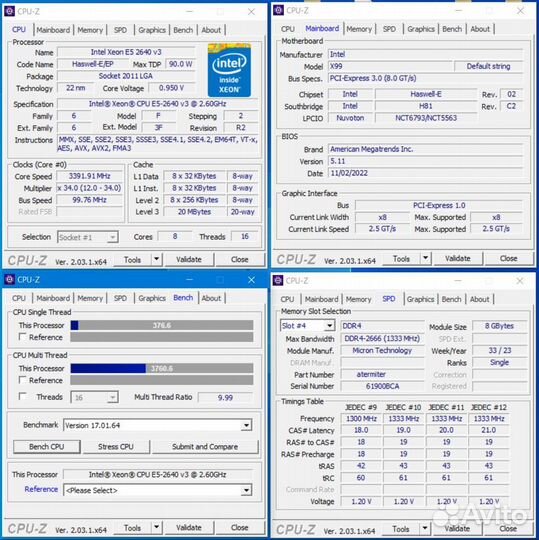Open the Memory tab in the Mainboard window
The height and width of the screenshot is (540, 539).
coord(359,29)
